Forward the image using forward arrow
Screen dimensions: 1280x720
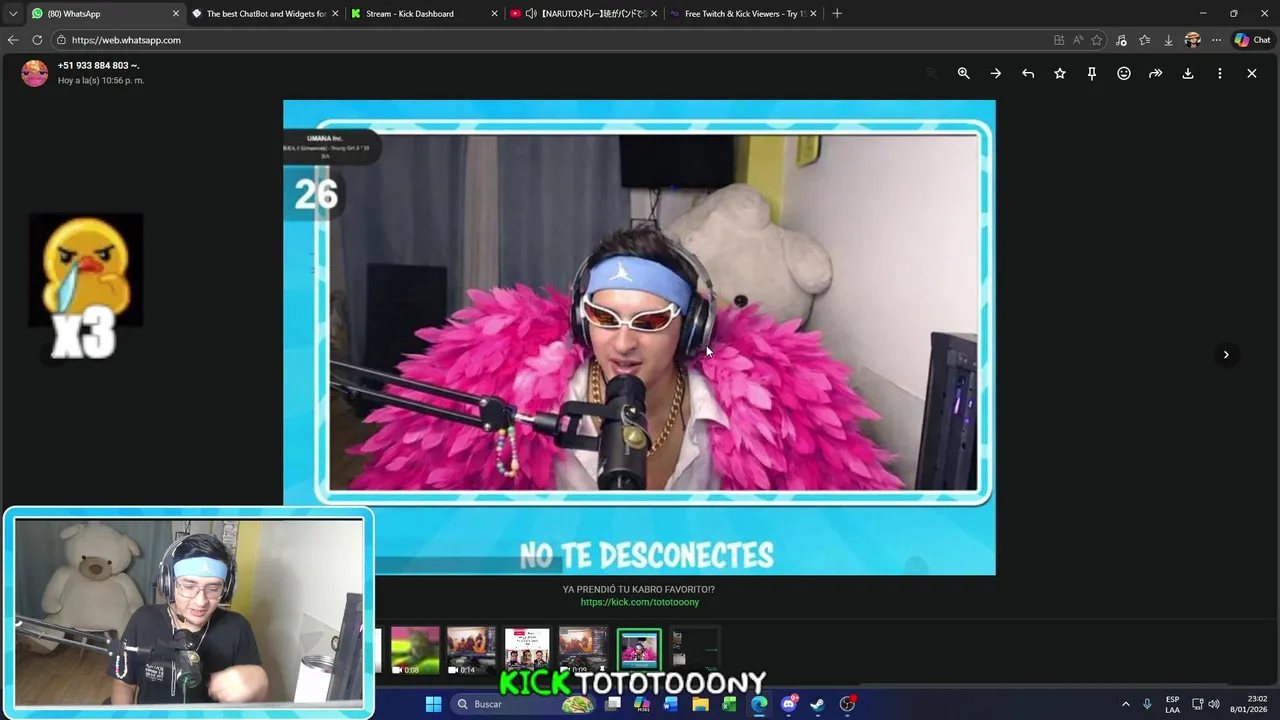[x=1155, y=73]
